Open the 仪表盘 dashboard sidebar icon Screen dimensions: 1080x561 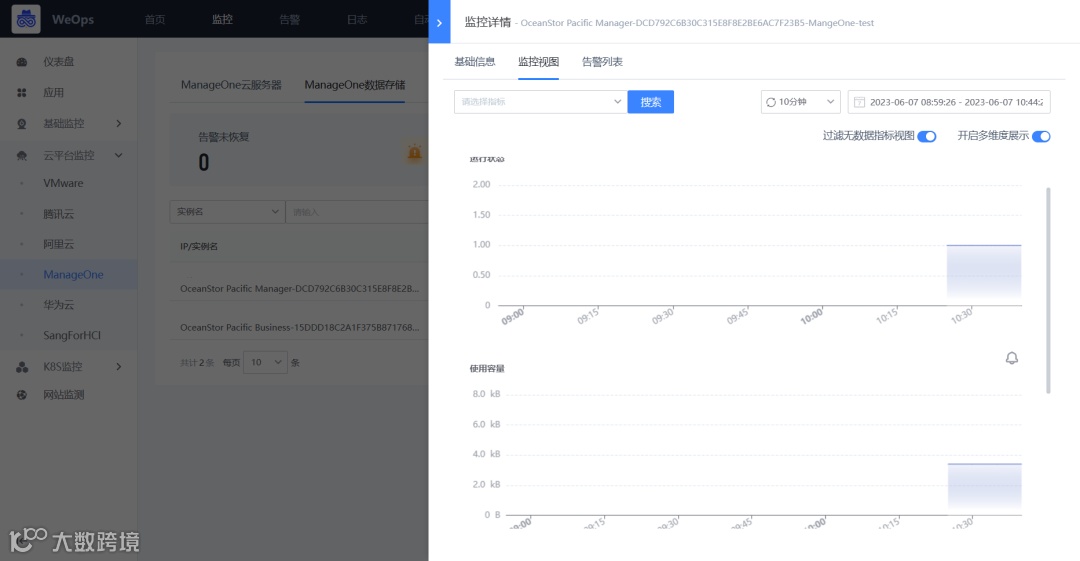[x=22, y=62]
